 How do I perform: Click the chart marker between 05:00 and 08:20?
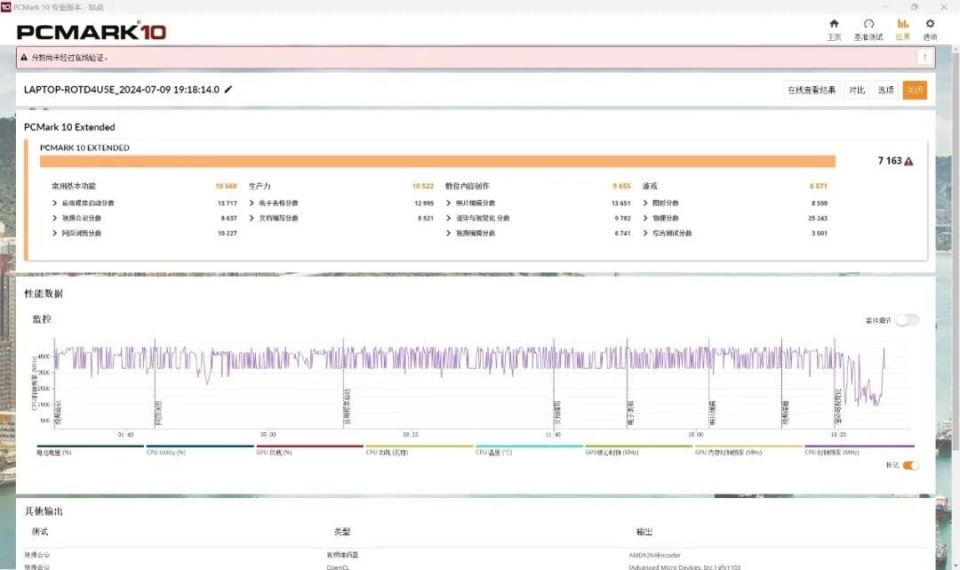347,407
